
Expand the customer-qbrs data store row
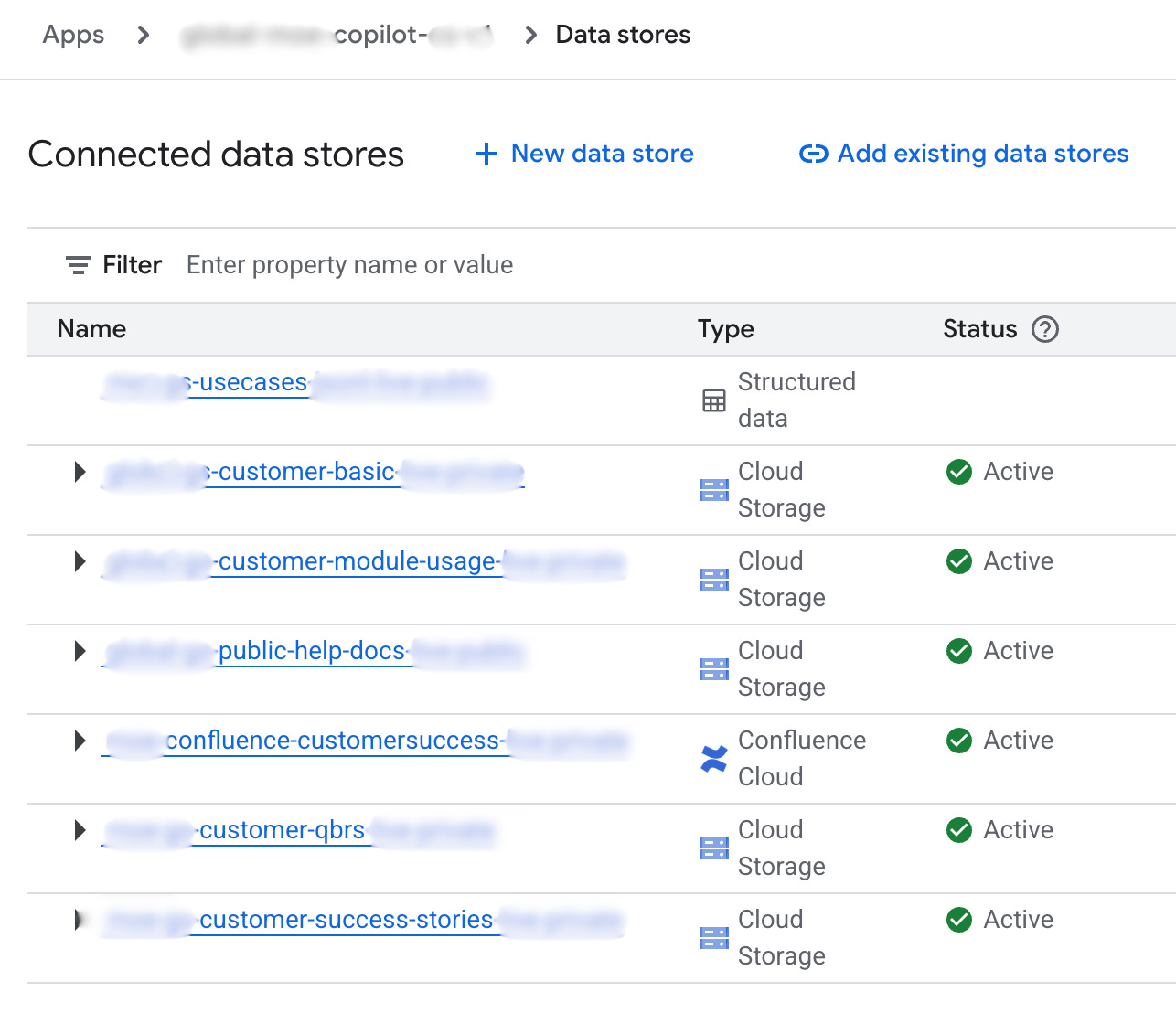point(80,830)
